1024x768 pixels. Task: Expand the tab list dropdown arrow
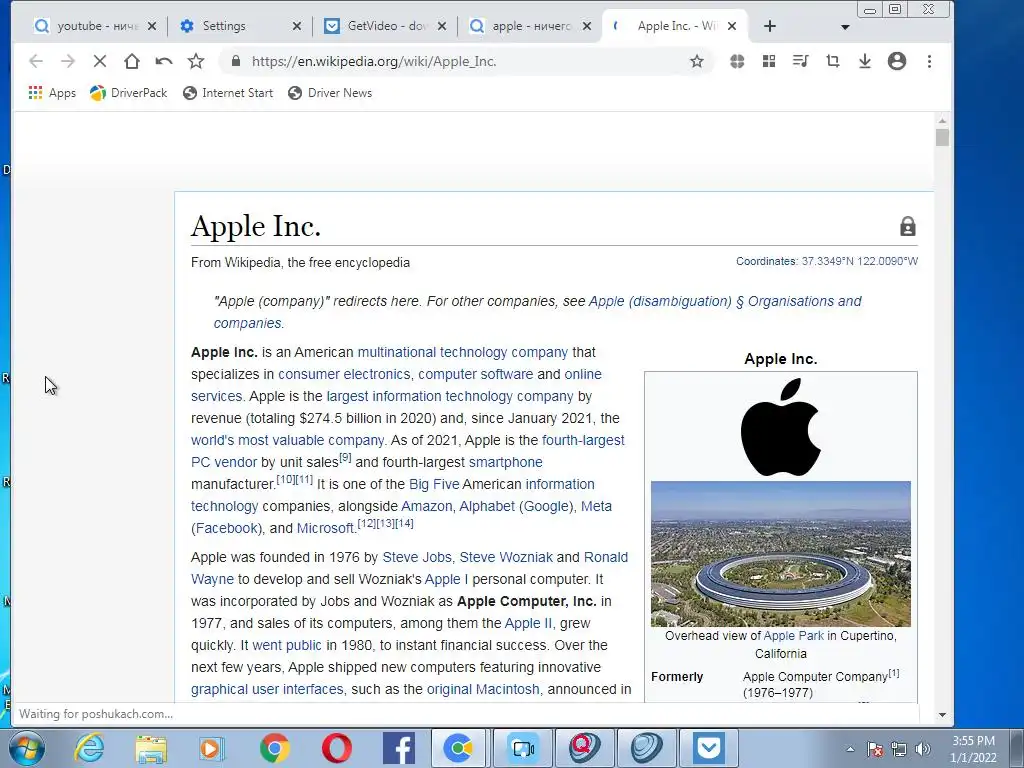(x=845, y=27)
